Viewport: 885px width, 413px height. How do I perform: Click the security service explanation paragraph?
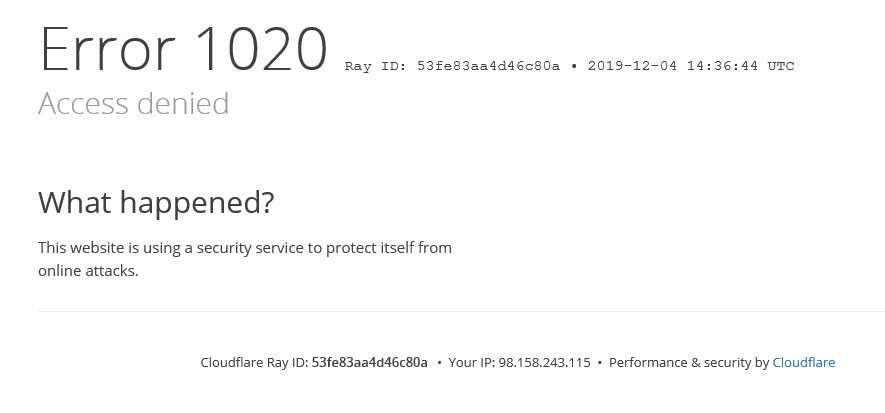pos(245,260)
